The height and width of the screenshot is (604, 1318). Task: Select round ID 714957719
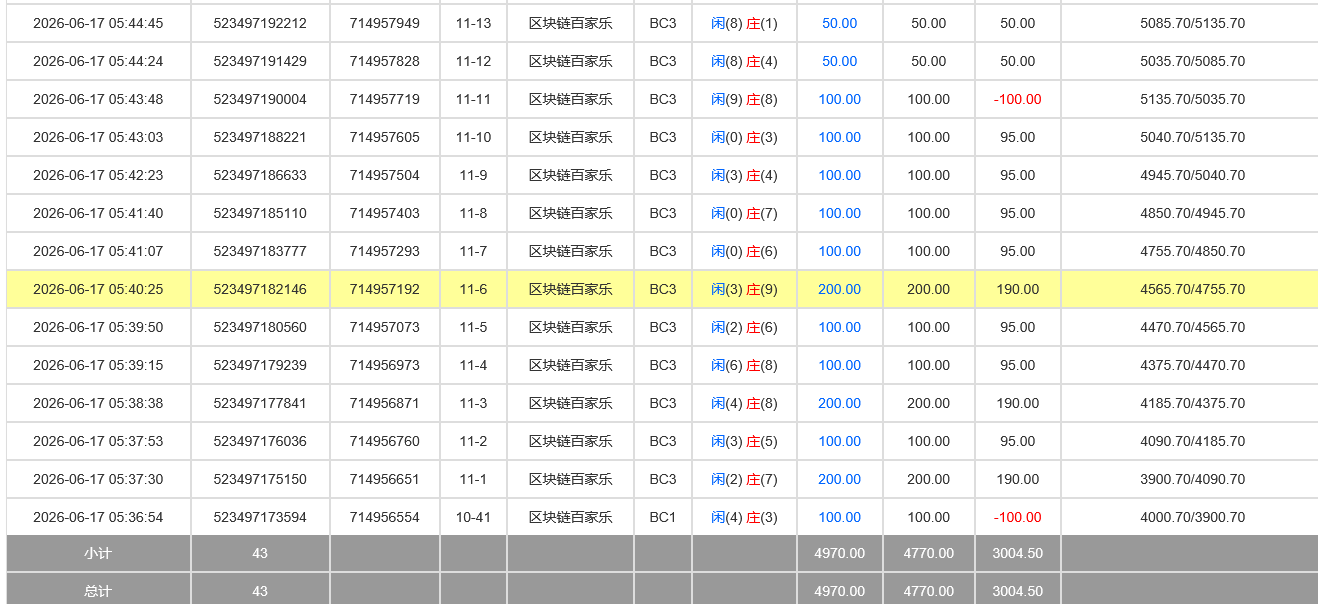click(x=385, y=99)
